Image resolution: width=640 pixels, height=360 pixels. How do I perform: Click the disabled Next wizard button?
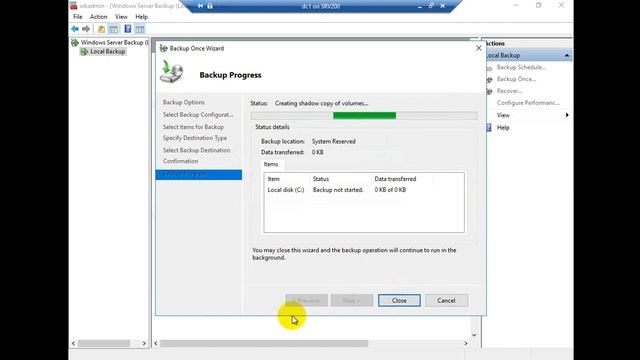click(352, 300)
